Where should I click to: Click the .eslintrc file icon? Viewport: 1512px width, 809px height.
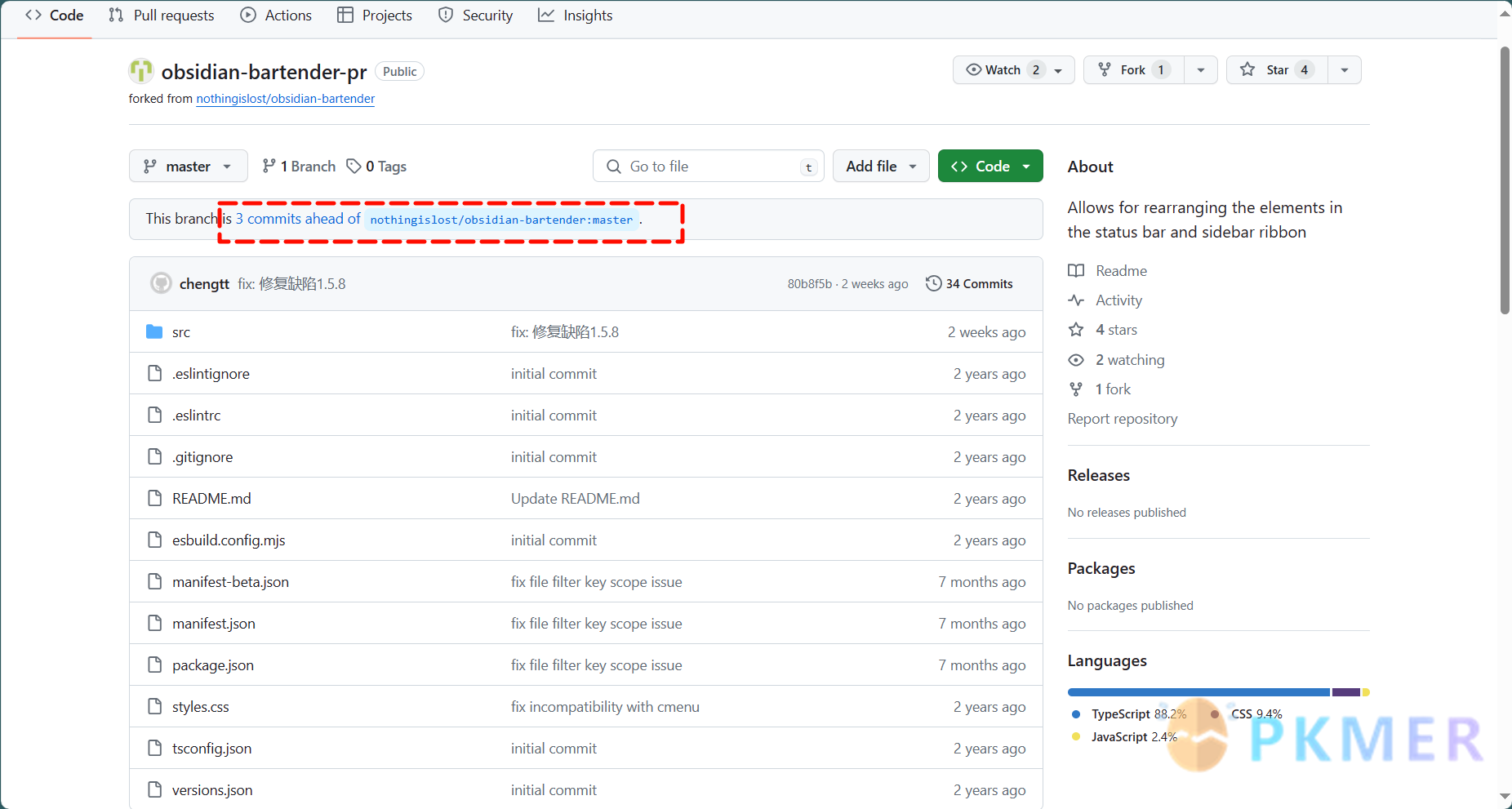[154, 415]
